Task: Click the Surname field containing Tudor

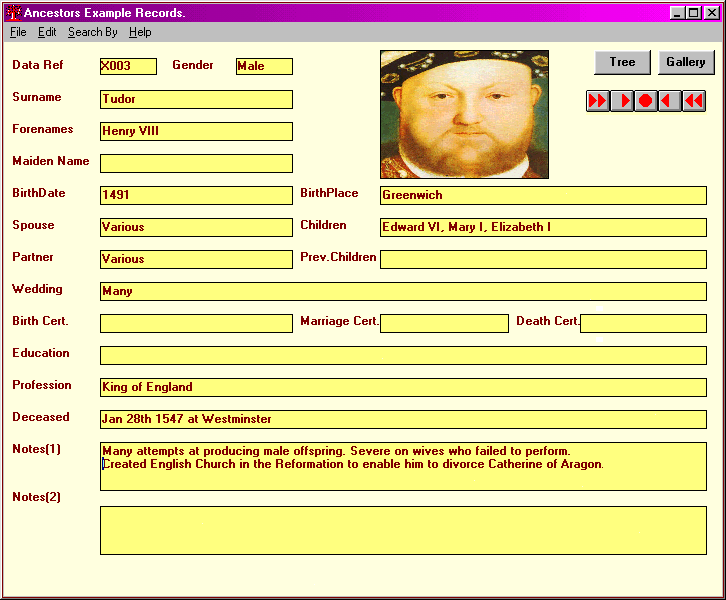Action: [196, 99]
